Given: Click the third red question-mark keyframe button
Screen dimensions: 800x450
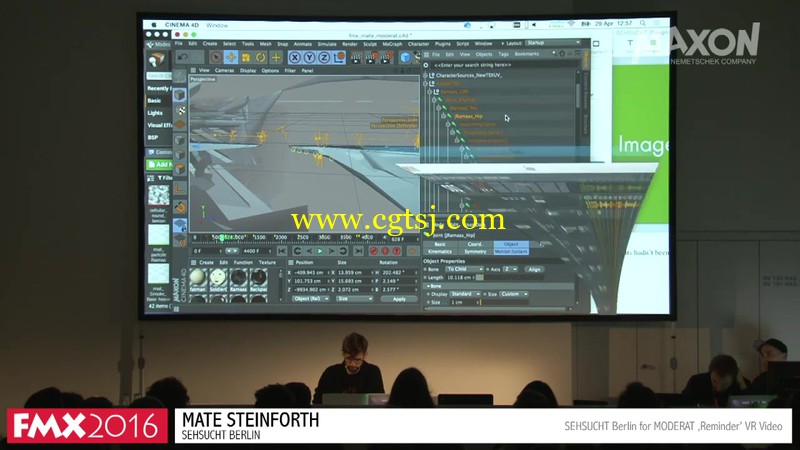Looking at the screenshot, I should 397,251.
